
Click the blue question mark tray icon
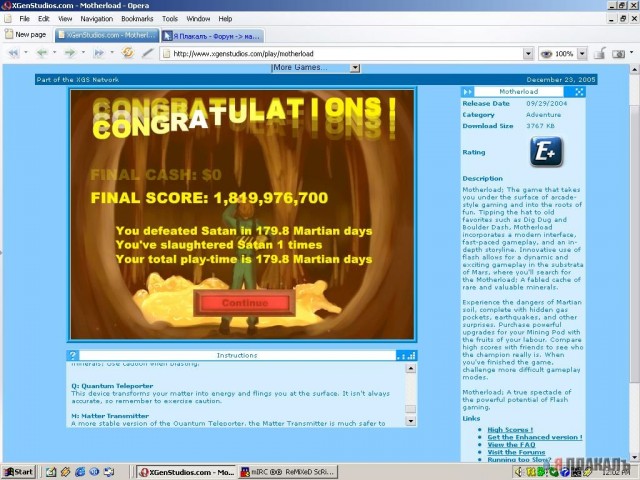(x=565, y=472)
